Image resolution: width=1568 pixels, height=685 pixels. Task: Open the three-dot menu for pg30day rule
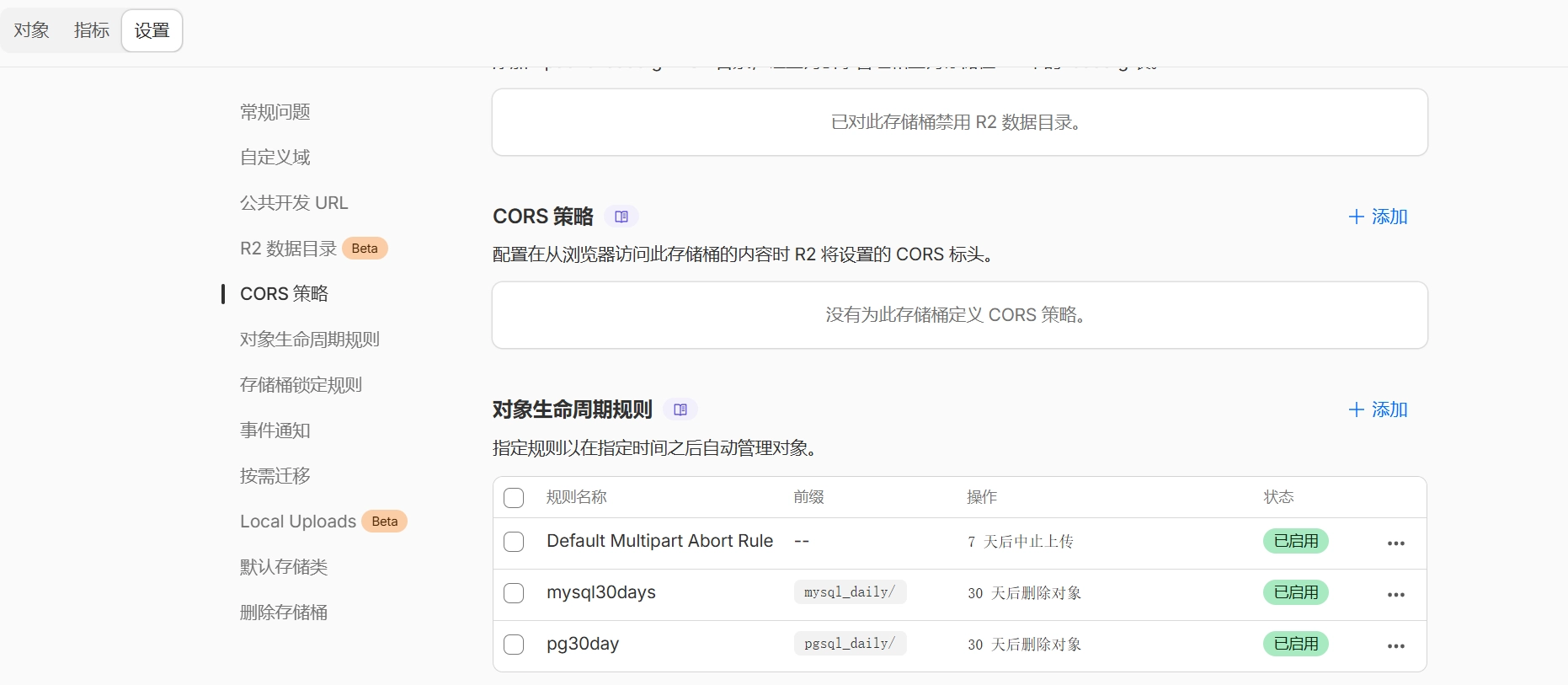tap(1395, 646)
